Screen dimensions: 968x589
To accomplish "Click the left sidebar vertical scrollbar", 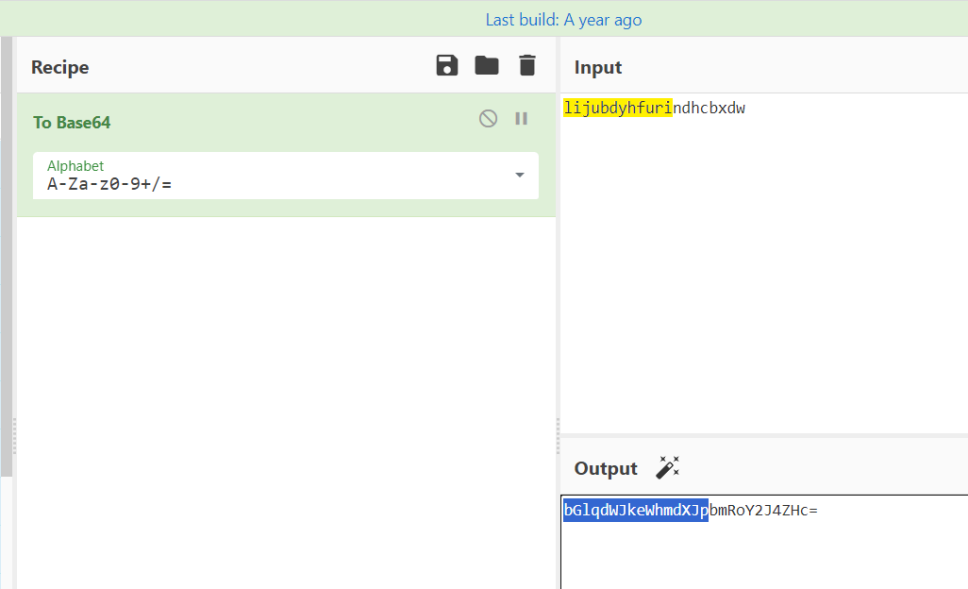I will (x=6, y=256).
